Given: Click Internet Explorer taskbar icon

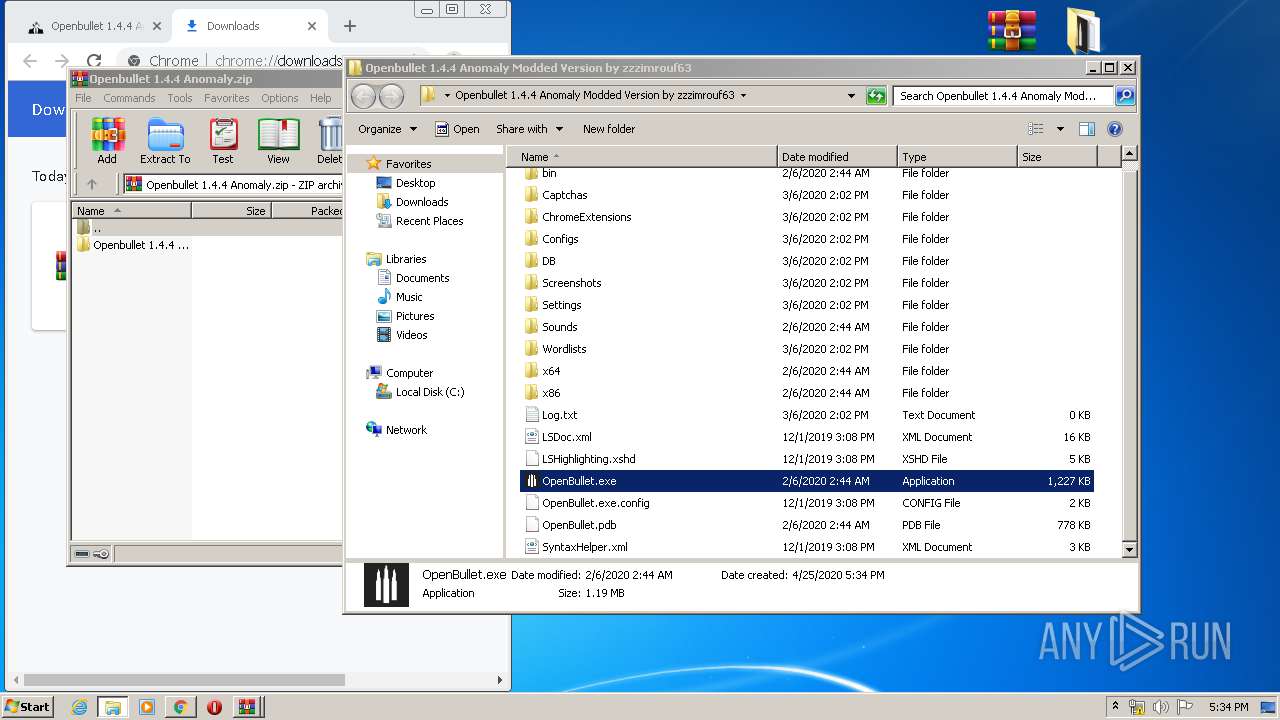Looking at the screenshot, I should point(79,707).
